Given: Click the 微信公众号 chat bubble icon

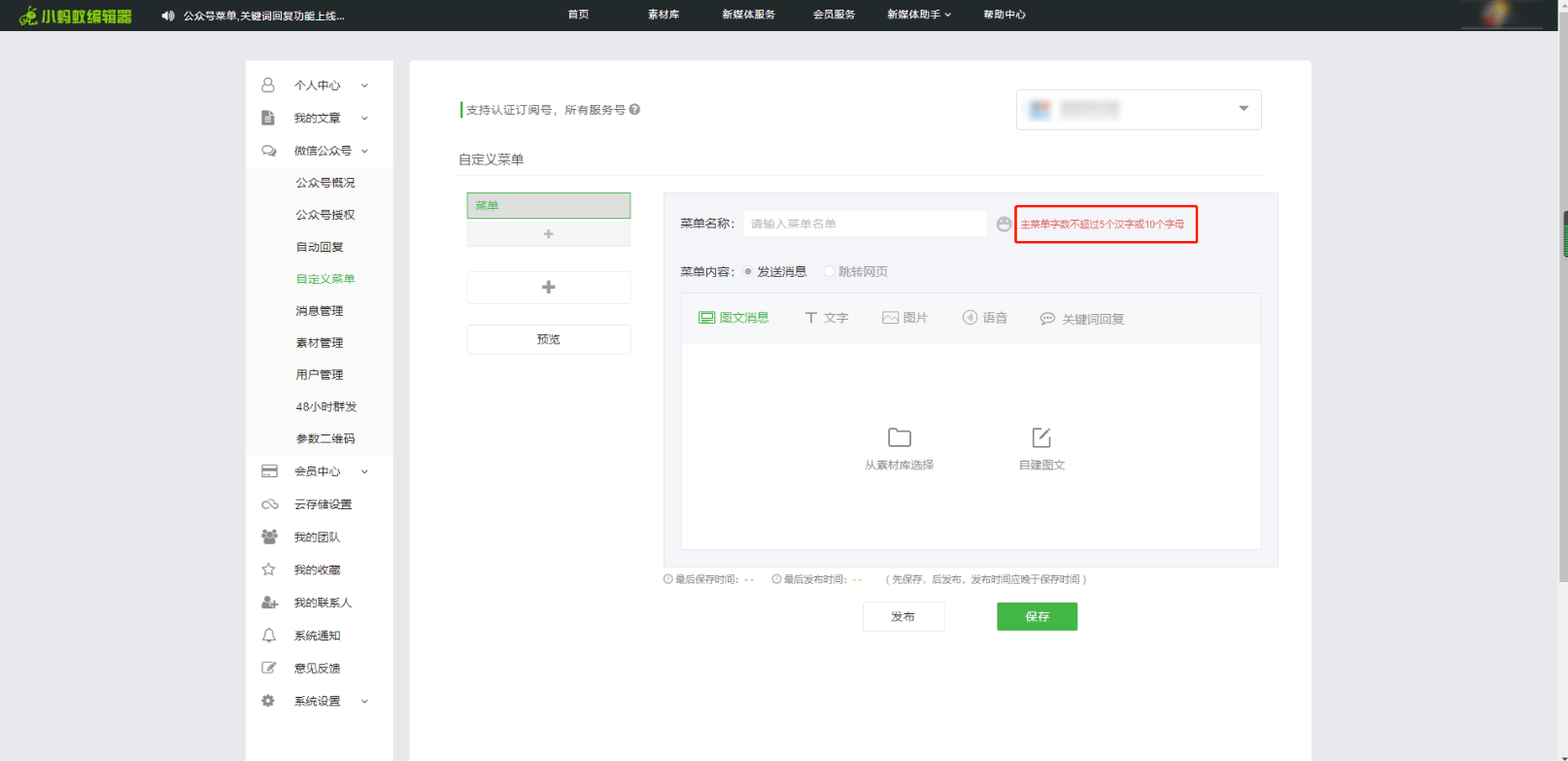Looking at the screenshot, I should (x=269, y=151).
